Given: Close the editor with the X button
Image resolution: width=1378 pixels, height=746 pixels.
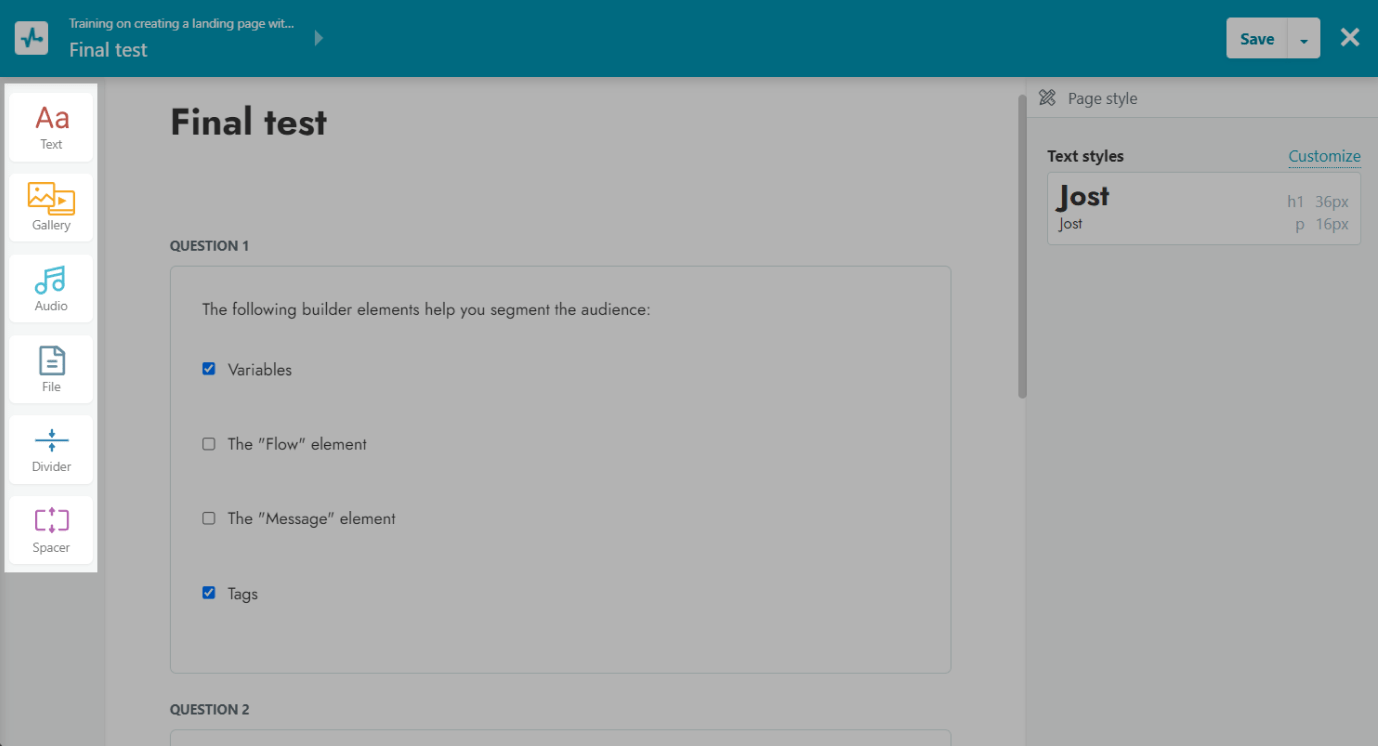Looking at the screenshot, I should 1350,38.
